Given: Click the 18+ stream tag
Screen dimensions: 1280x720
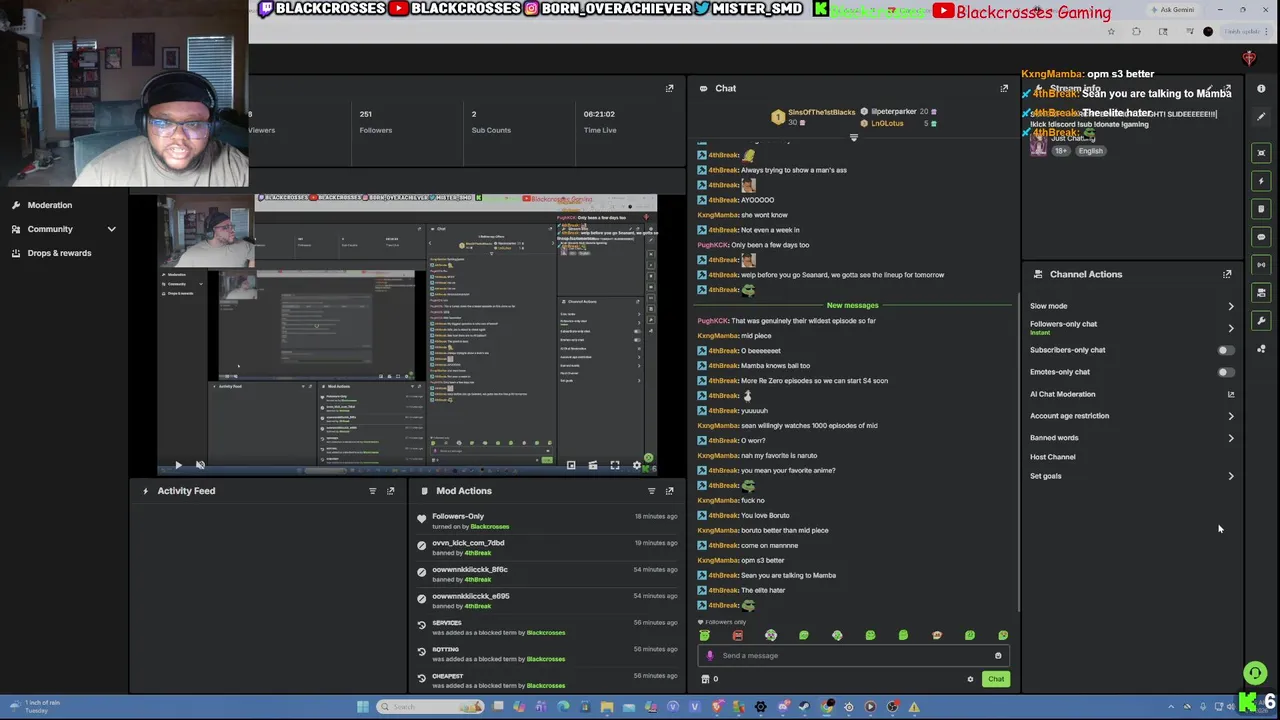Looking at the screenshot, I should pyautogui.click(x=1061, y=151).
